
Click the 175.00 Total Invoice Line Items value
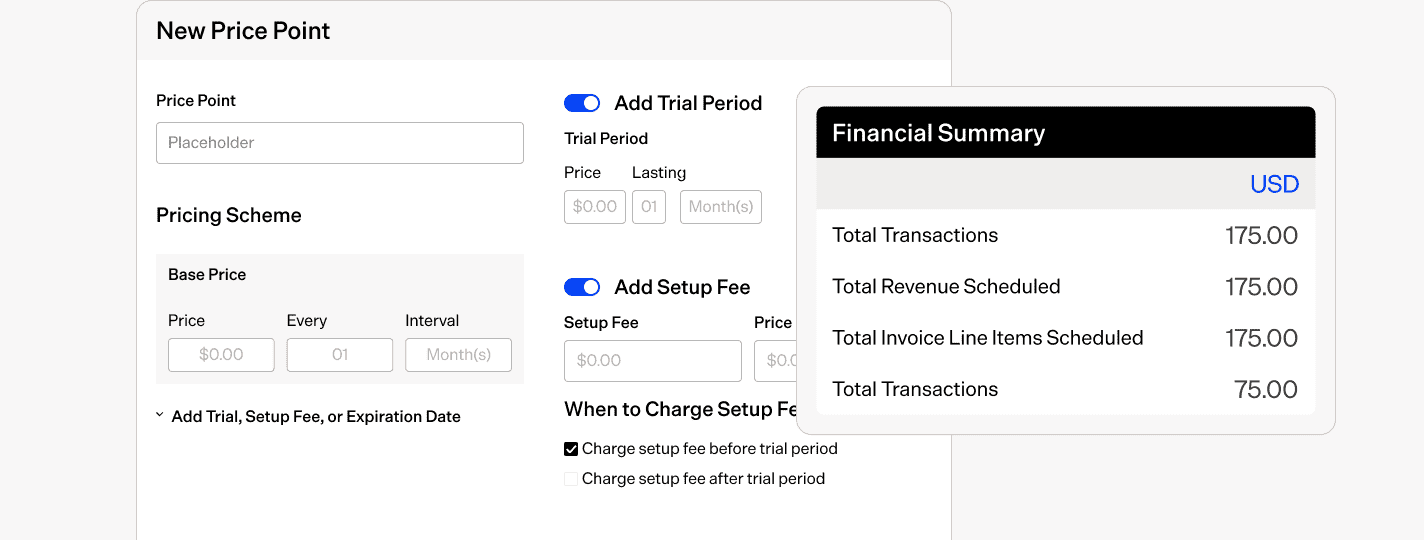click(1262, 338)
